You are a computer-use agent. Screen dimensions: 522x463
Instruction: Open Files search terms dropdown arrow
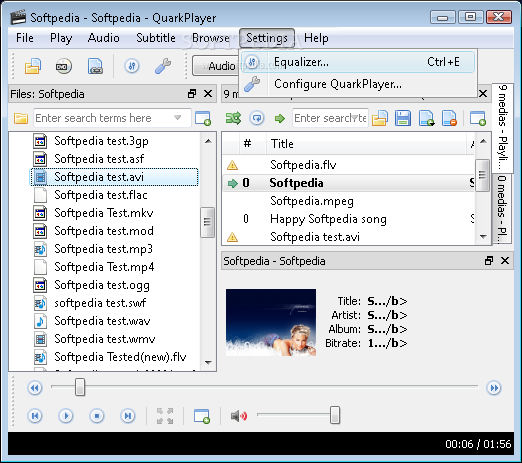click(177, 118)
